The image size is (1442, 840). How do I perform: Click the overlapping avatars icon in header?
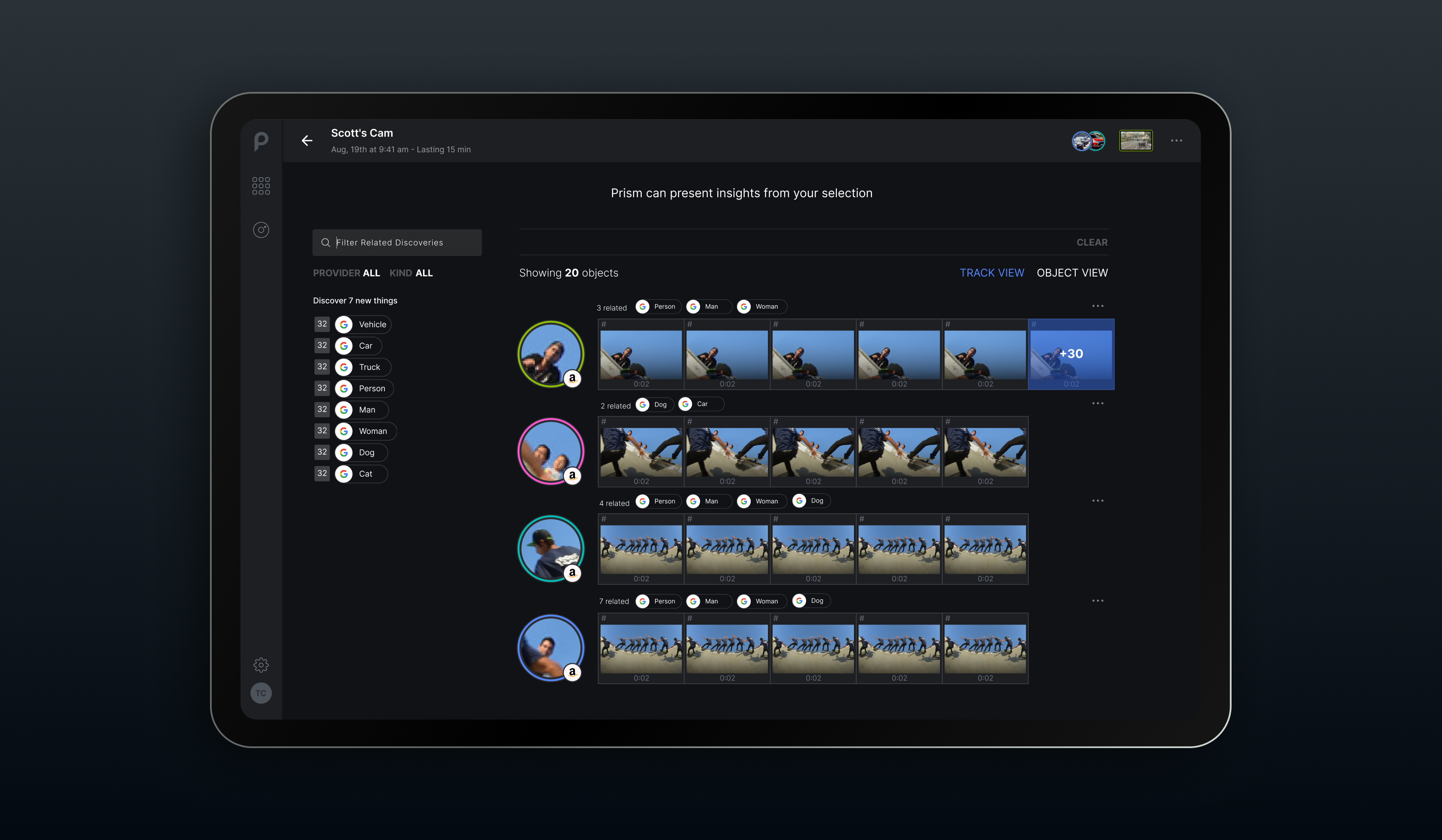pyautogui.click(x=1088, y=141)
